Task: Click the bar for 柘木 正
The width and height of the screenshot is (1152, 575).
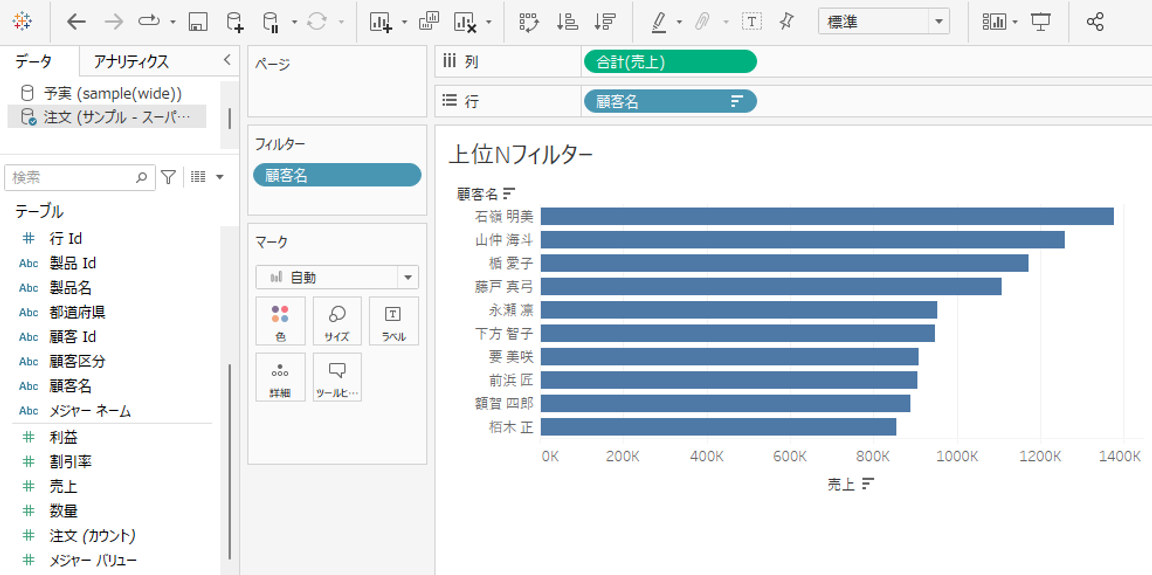Action: 719,427
